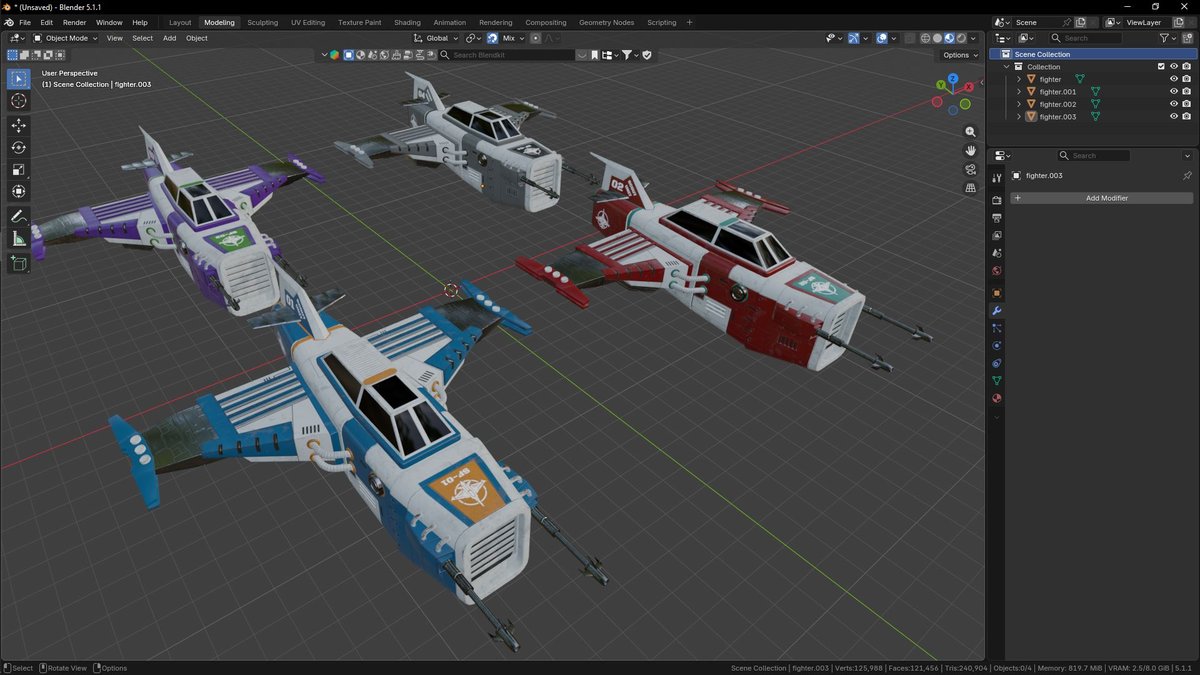The image size is (1200, 675).
Task: Open the World properties tab
Action: 997,271
